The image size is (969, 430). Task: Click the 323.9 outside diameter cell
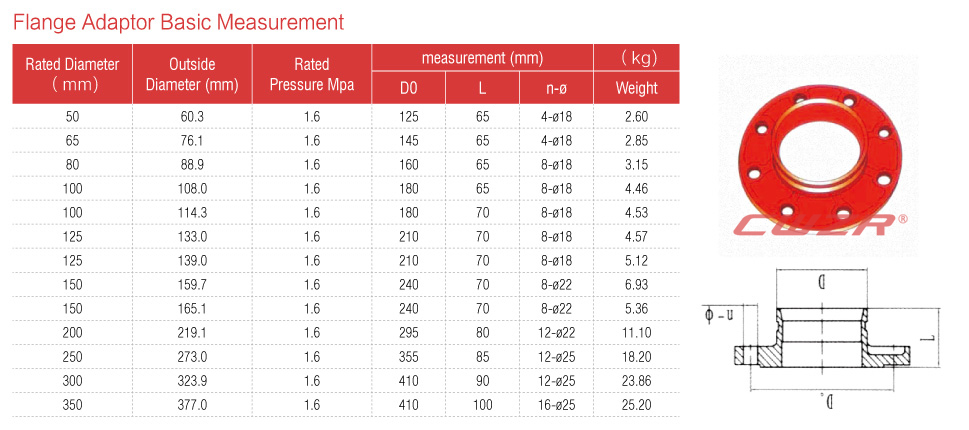click(x=192, y=381)
